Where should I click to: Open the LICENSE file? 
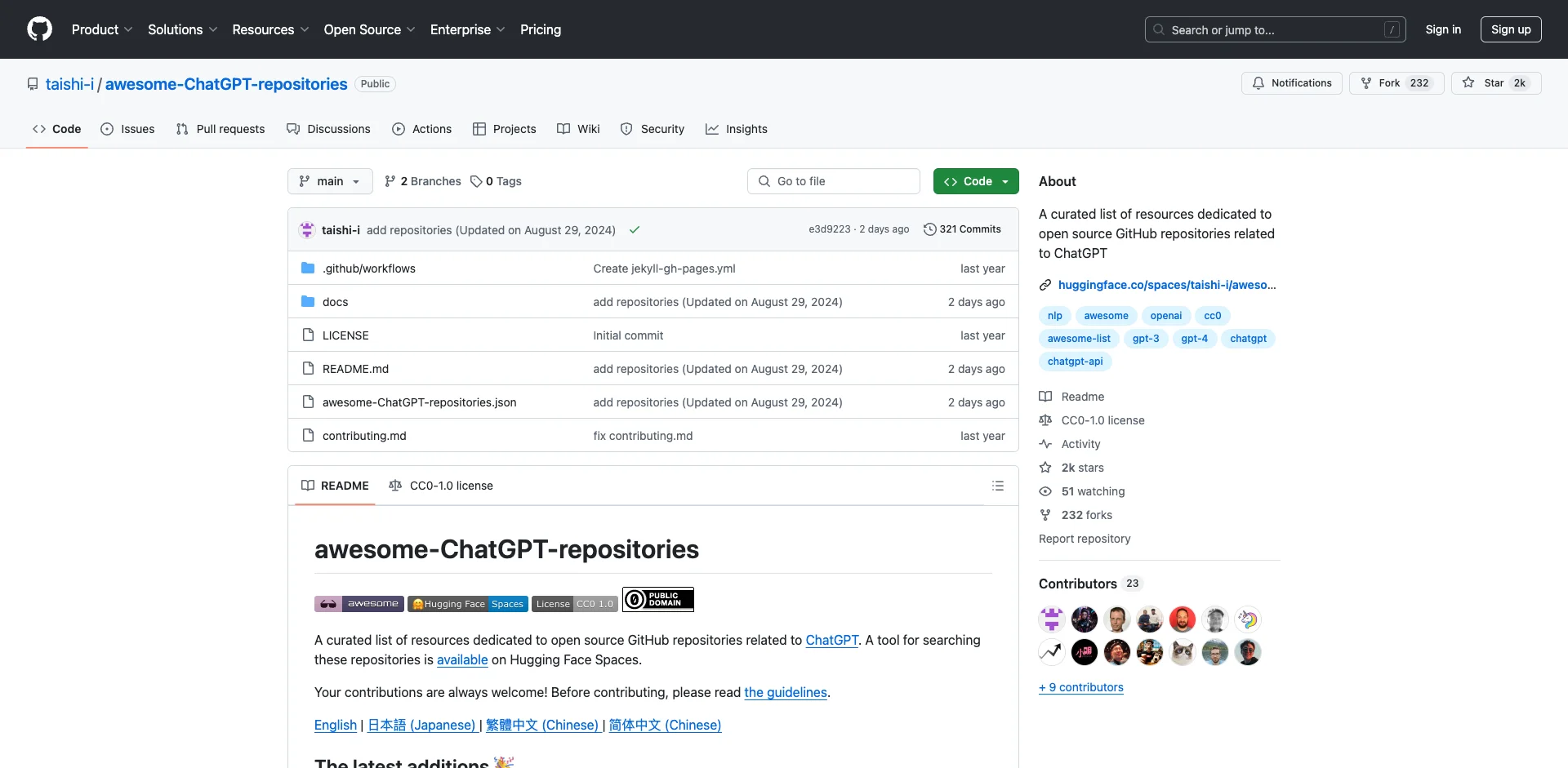[345, 335]
